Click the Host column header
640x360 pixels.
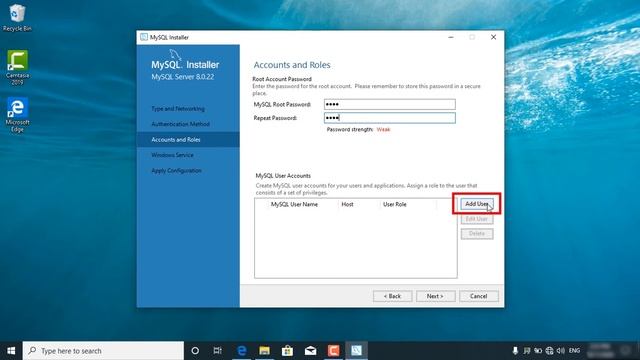point(347,204)
